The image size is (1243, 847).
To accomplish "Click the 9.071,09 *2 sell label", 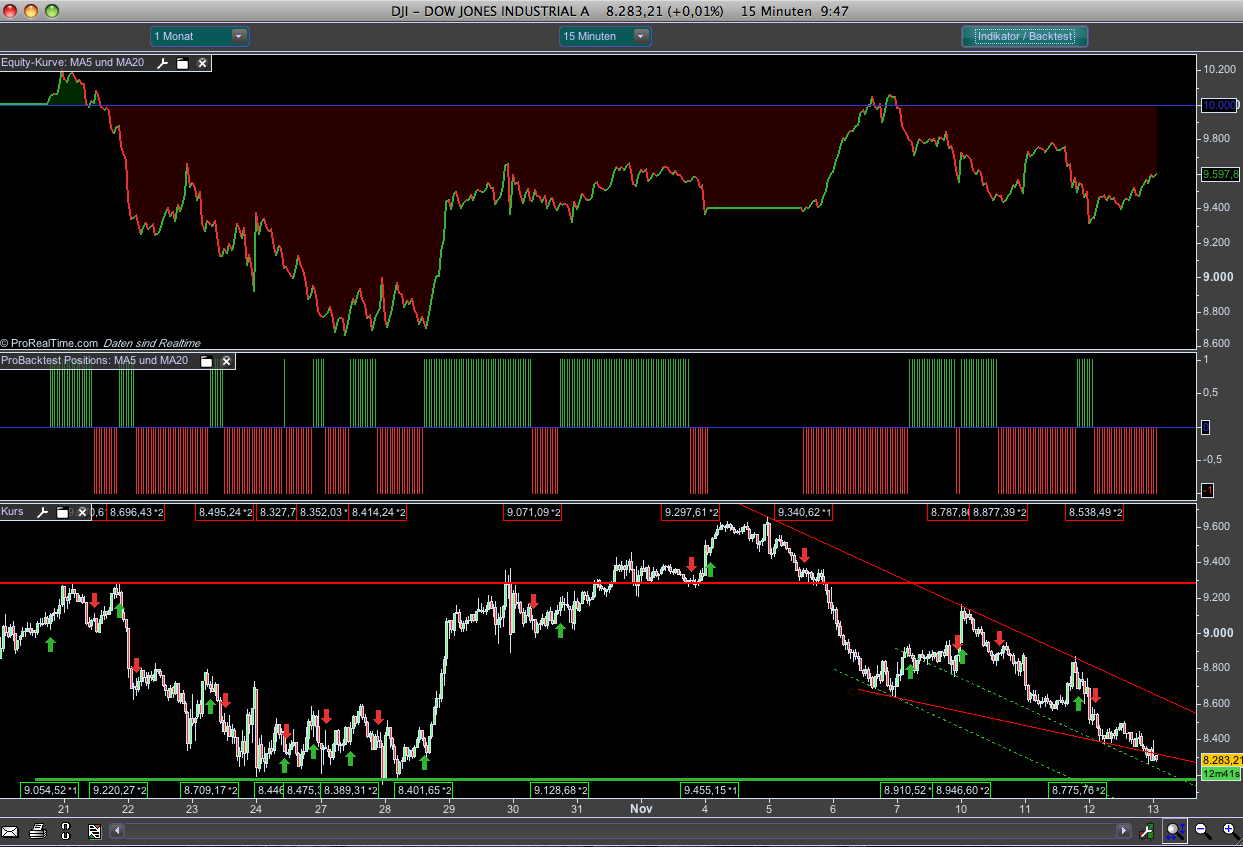I will coord(533,512).
